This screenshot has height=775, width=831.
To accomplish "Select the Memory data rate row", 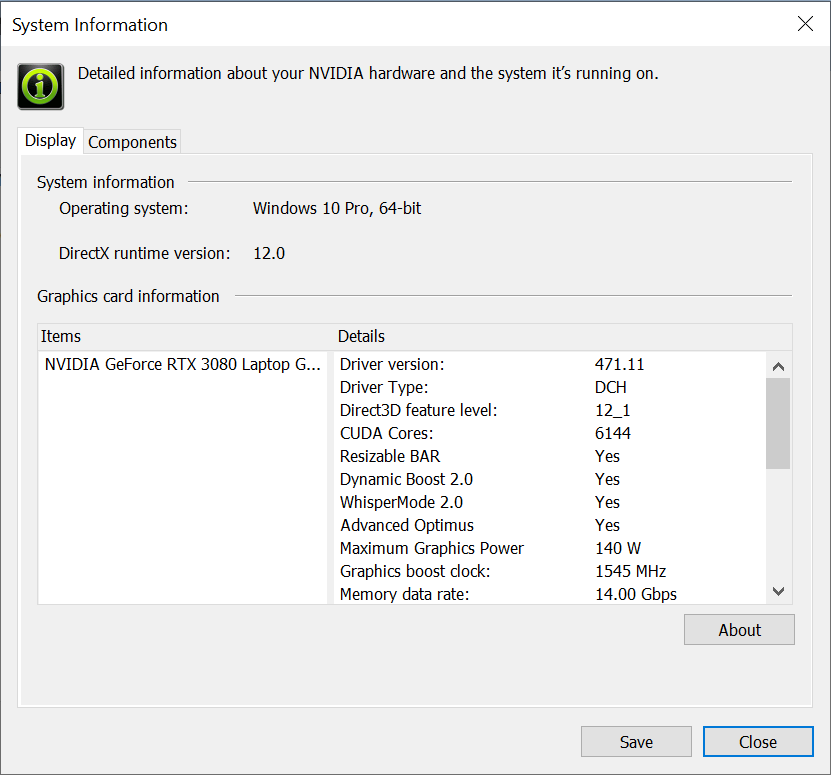I will tap(550, 594).
